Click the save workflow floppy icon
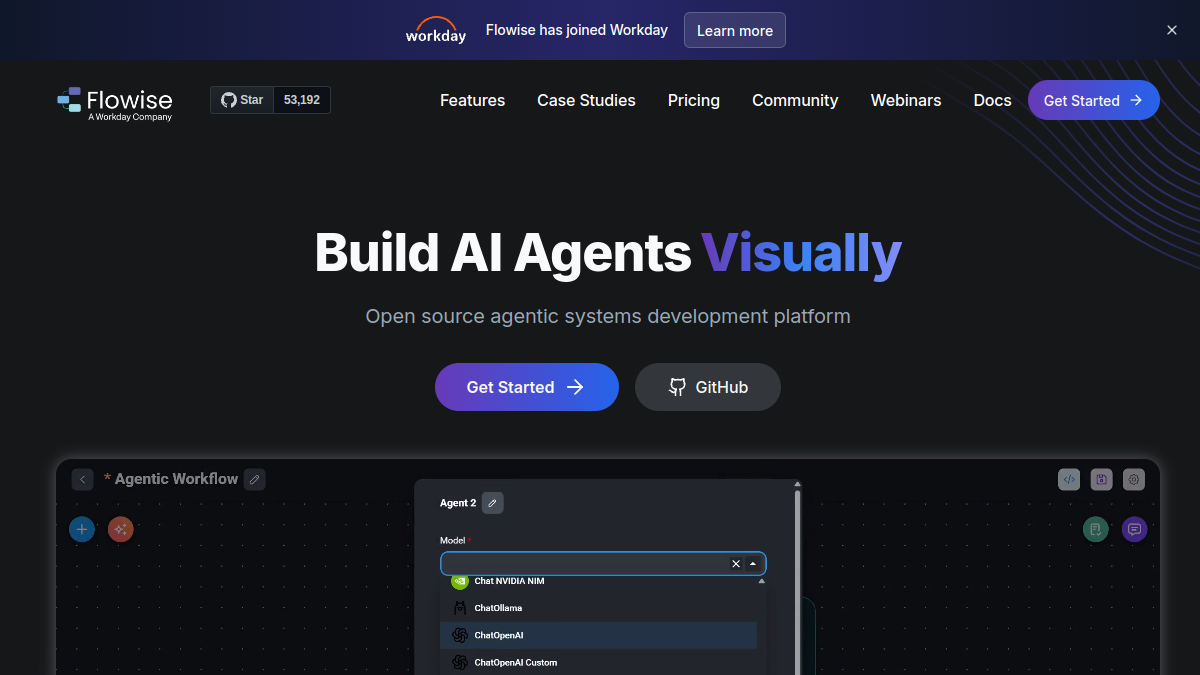Viewport: 1200px width, 675px height. tap(1101, 479)
